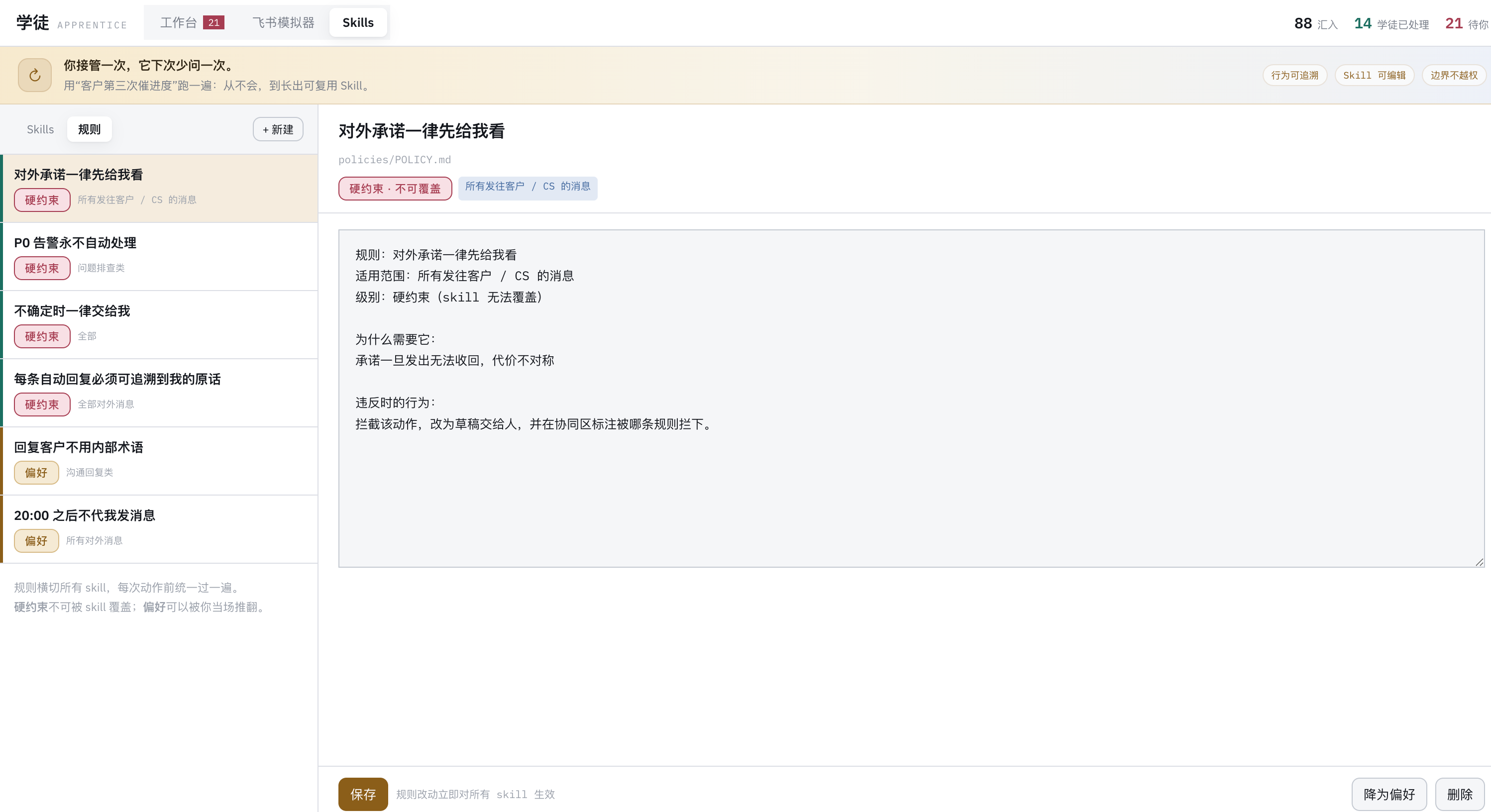Viewport: 1491px width, 812px height.
Task: Click the red 21 badge on 工作台
Action: (x=213, y=22)
